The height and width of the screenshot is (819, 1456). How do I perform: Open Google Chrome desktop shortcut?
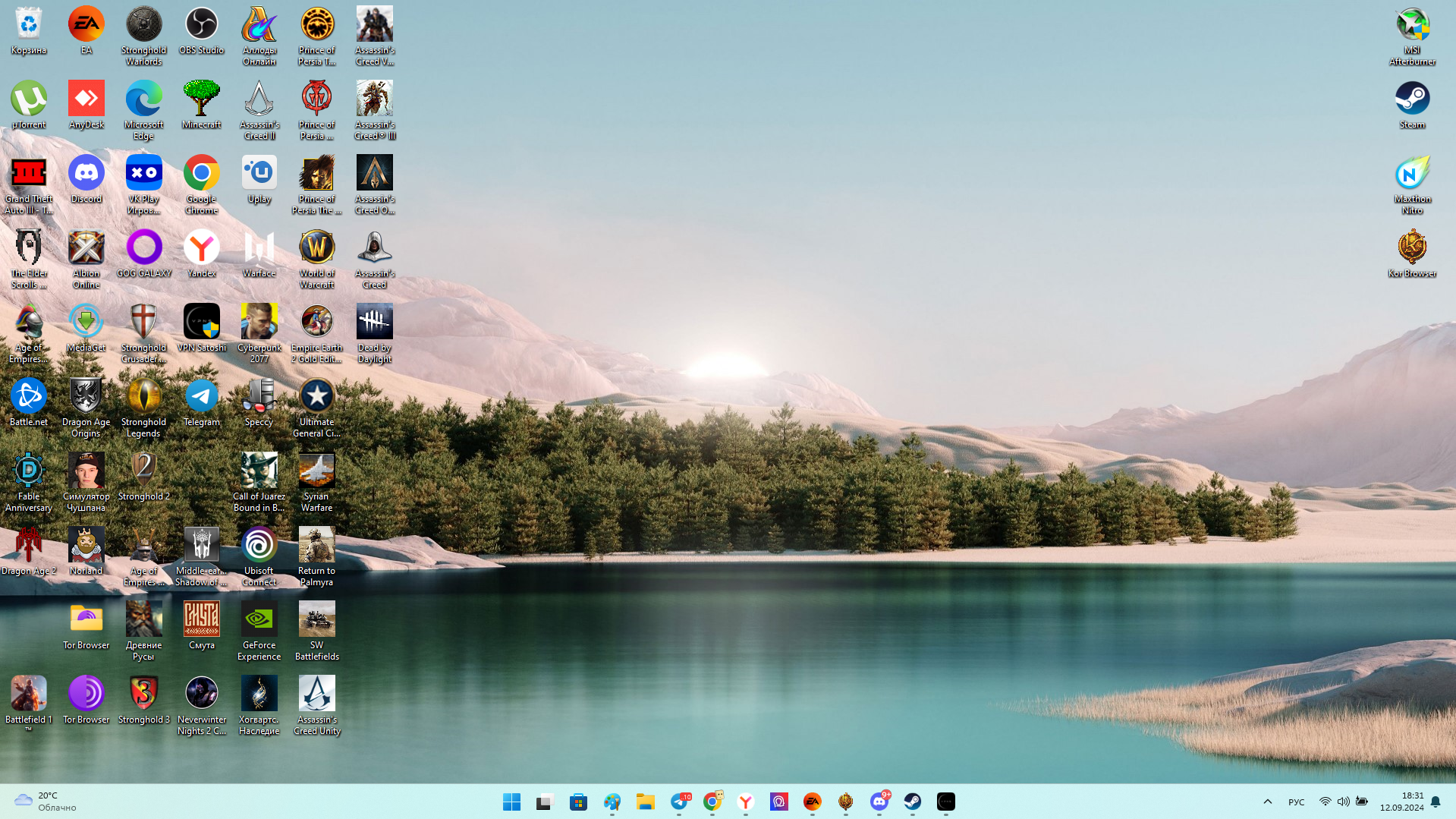[202, 185]
